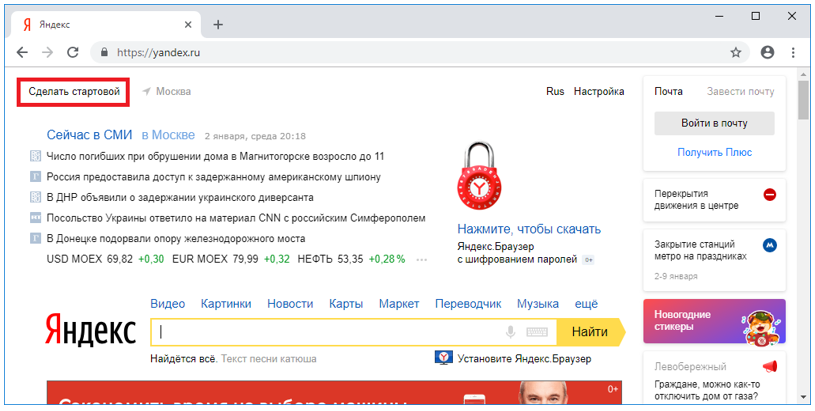Image resolution: width=815 pixels, height=411 pixels.
Task: Open the Маркет service tab
Action: 399,304
